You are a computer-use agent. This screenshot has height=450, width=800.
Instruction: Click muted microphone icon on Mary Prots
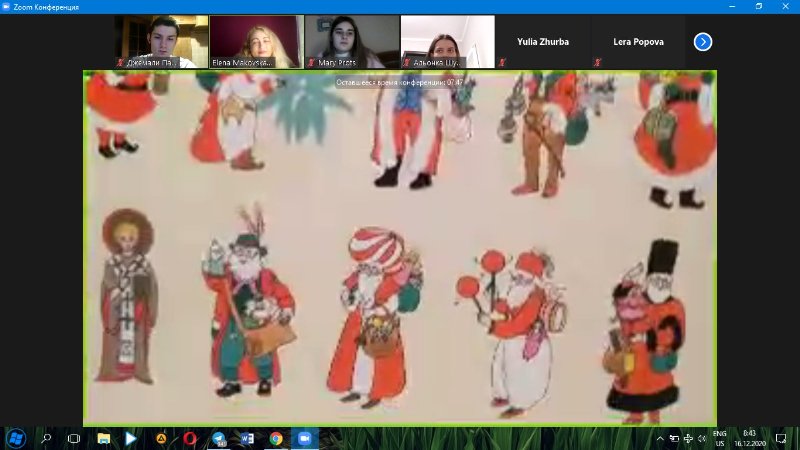(311, 63)
